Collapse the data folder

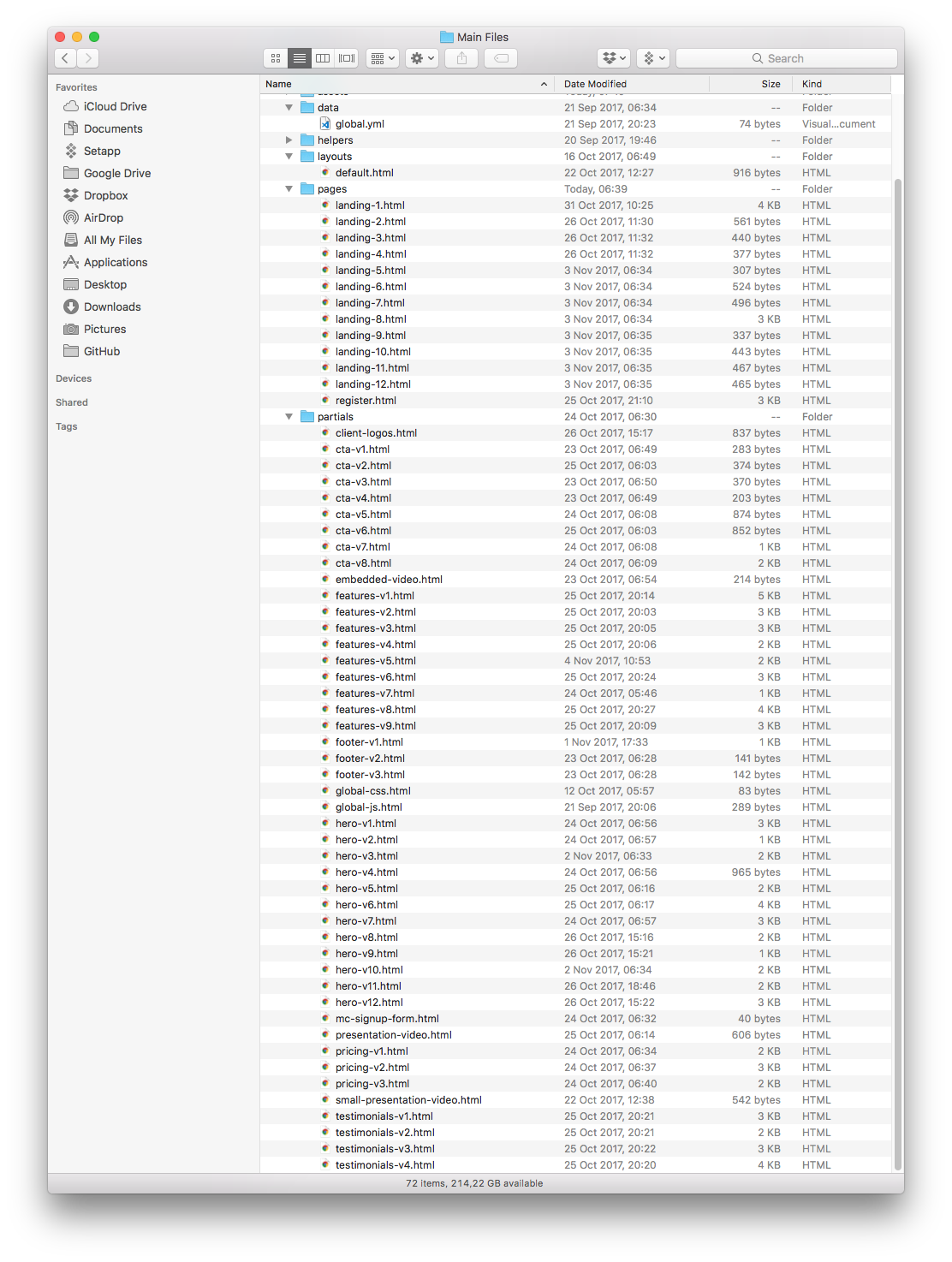click(289, 108)
